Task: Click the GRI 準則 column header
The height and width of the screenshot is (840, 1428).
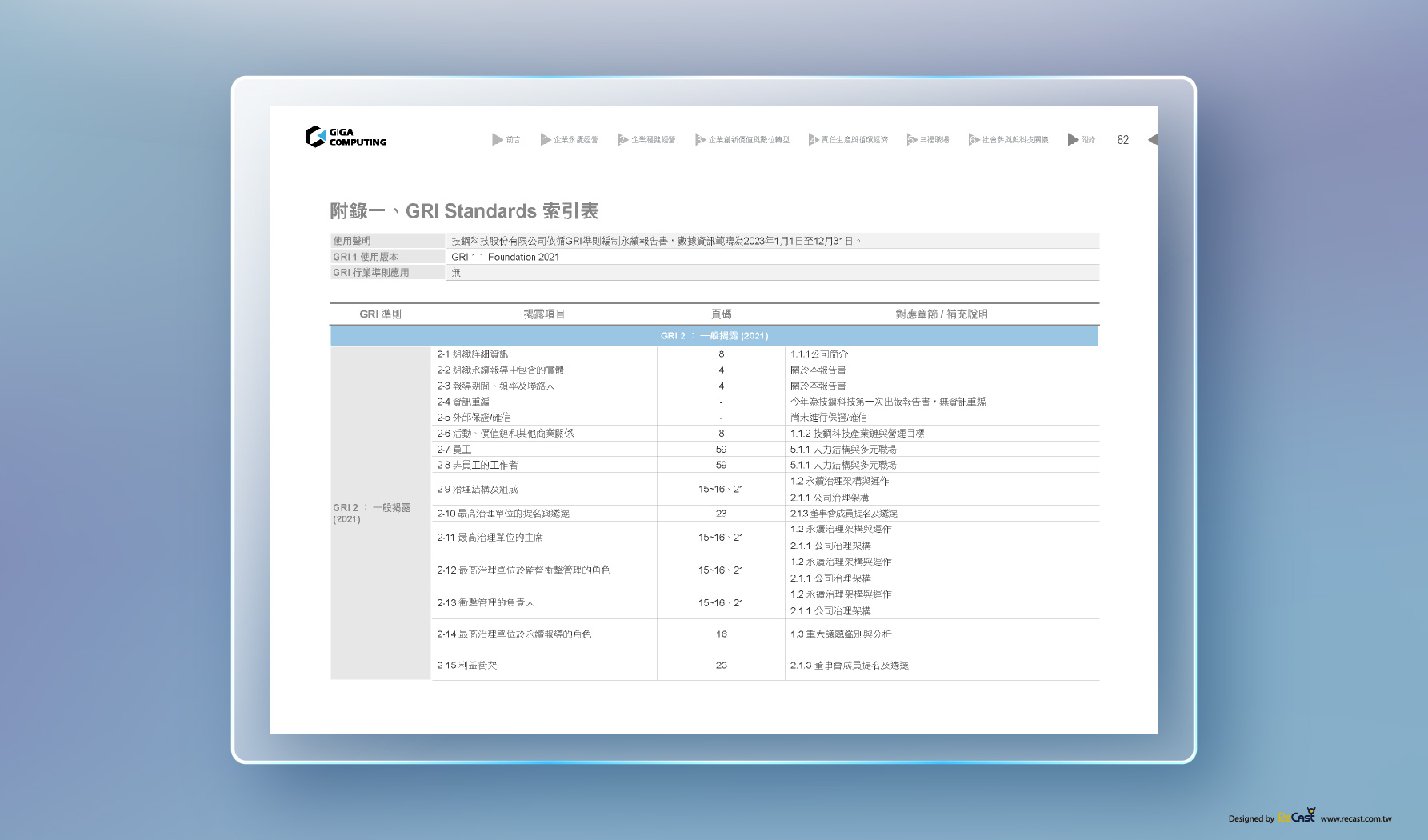Action: click(380, 314)
